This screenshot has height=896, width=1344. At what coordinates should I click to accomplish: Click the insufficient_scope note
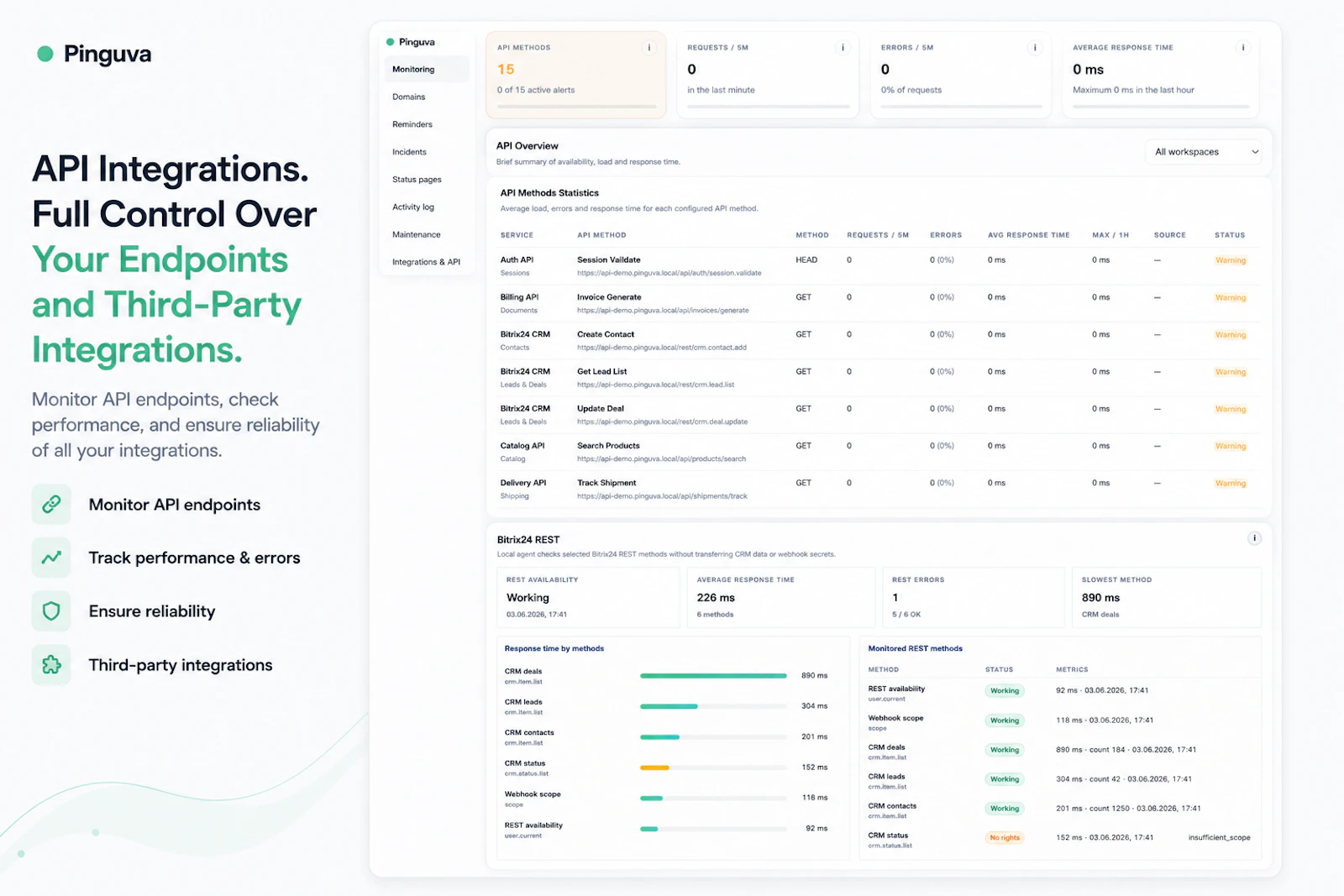[x=1219, y=838]
